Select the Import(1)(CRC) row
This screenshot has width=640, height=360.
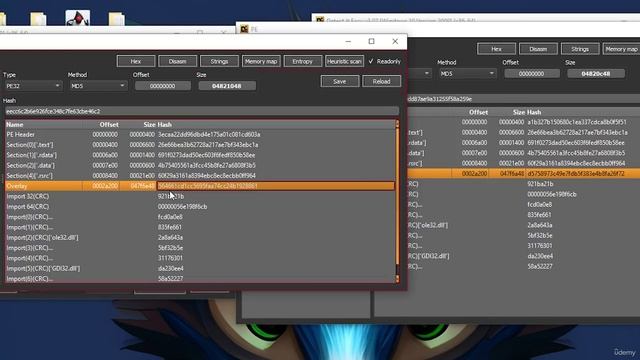click(200, 227)
